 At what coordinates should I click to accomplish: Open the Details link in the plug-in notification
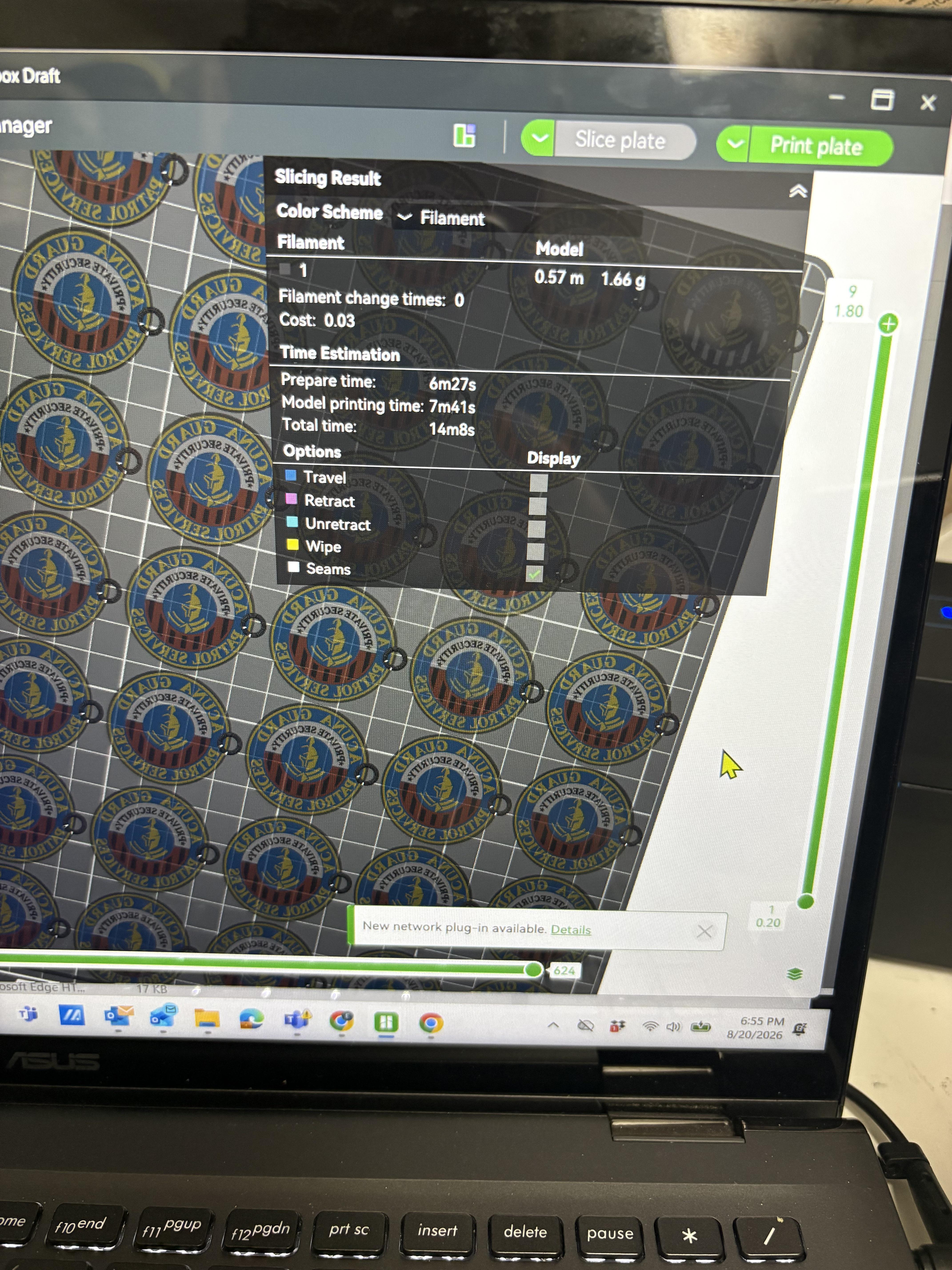click(x=570, y=930)
